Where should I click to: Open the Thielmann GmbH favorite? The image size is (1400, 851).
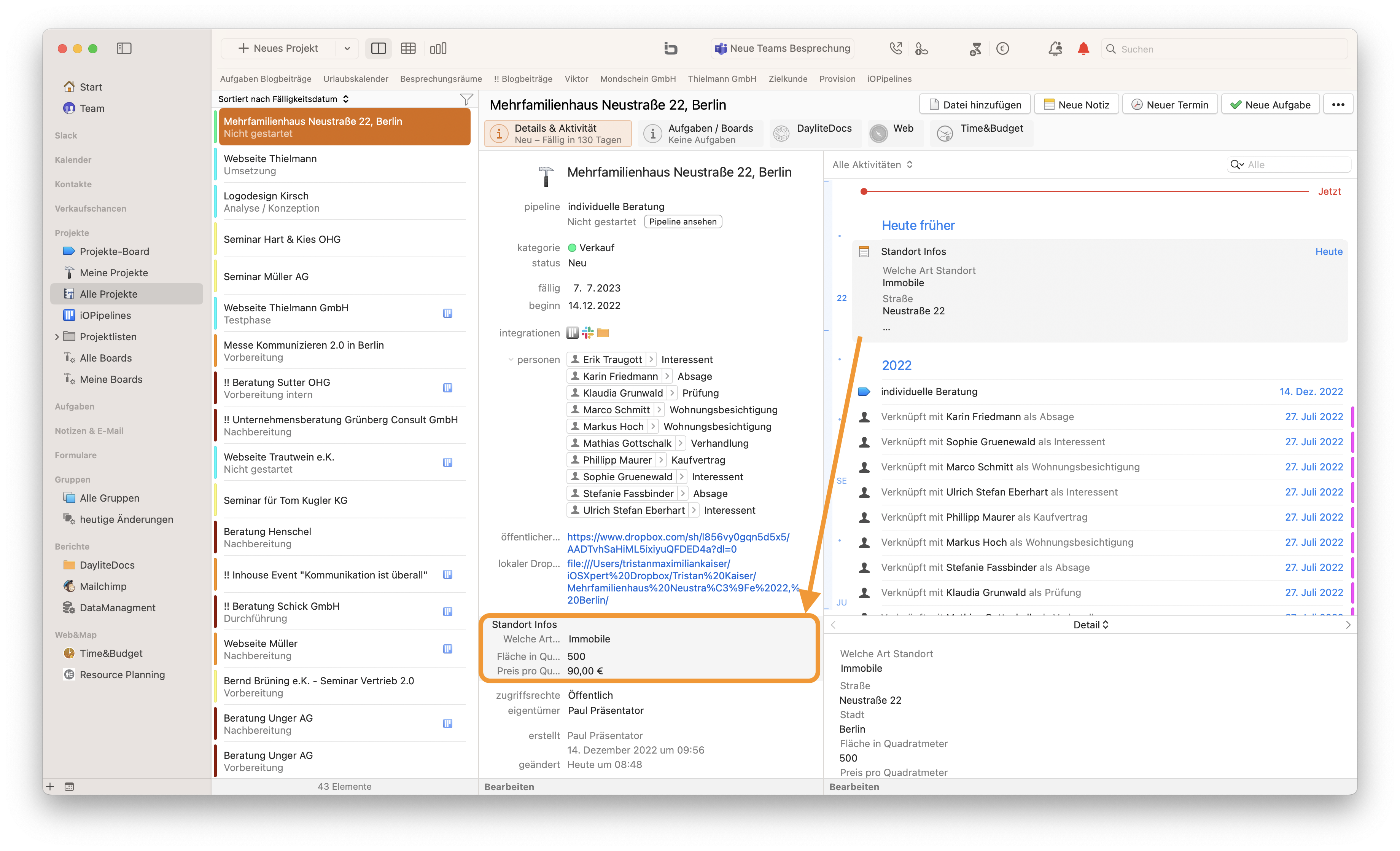[x=722, y=79]
